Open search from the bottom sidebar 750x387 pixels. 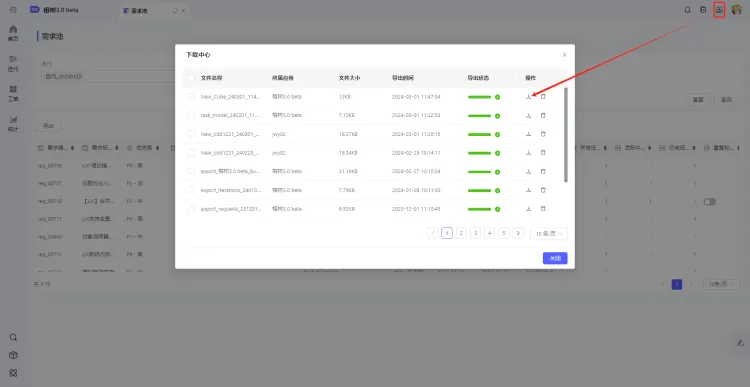(13, 337)
